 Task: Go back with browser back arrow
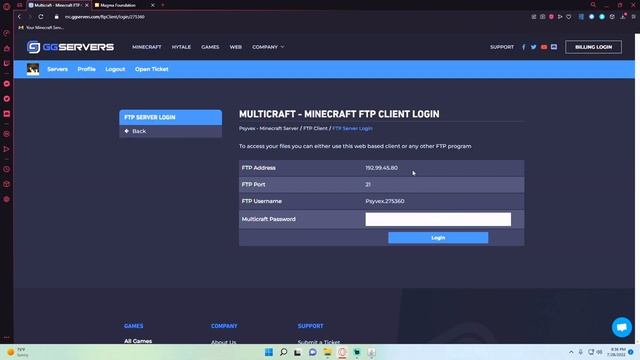(19, 17)
